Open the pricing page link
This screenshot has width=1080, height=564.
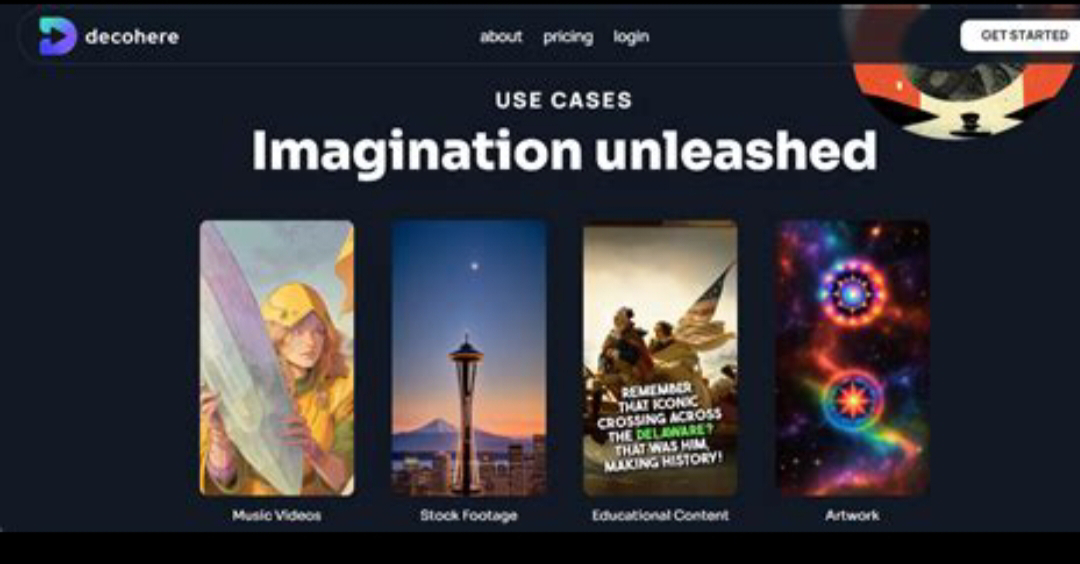point(568,37)
